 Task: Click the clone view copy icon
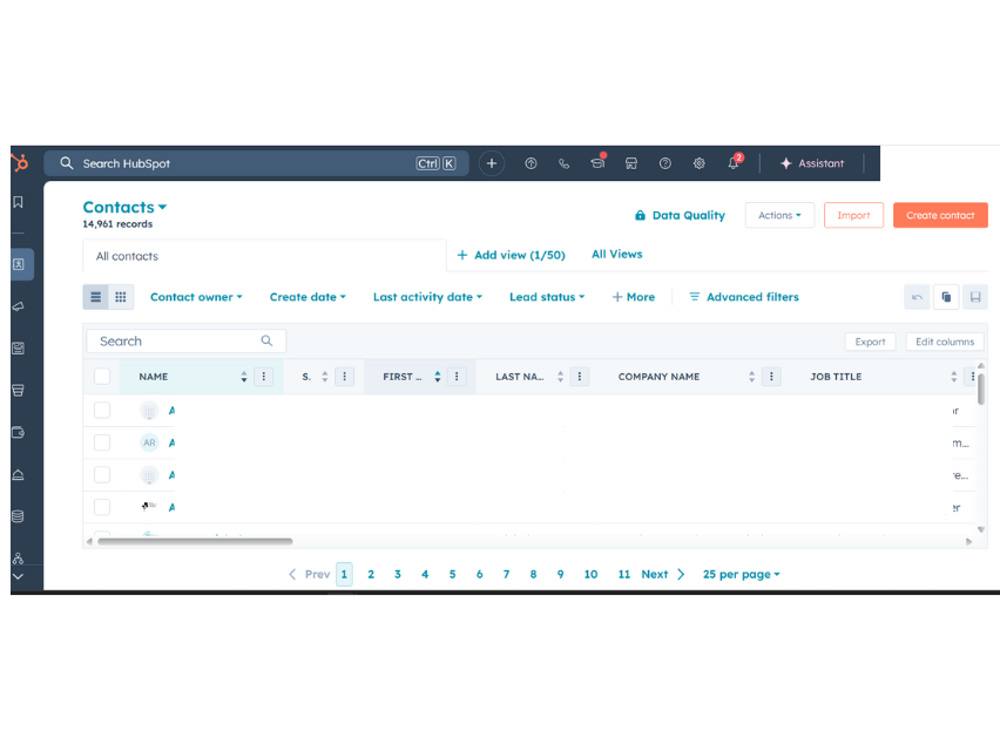click(x=946, y=297)
